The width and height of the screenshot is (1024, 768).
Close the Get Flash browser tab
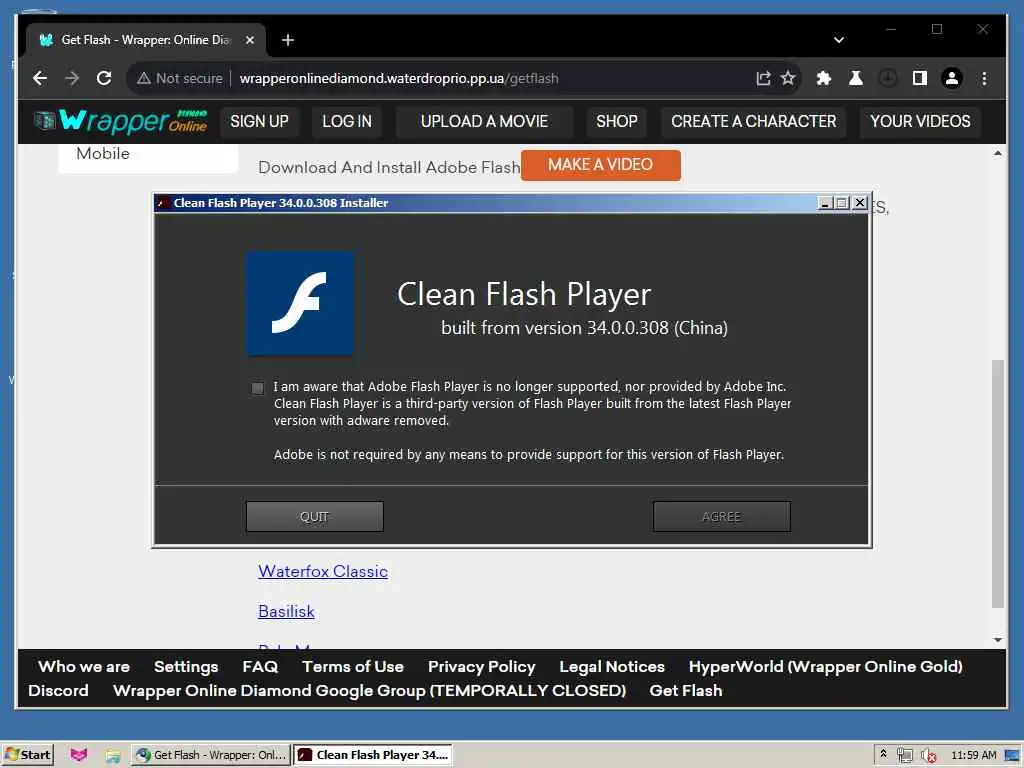point(249,40)
